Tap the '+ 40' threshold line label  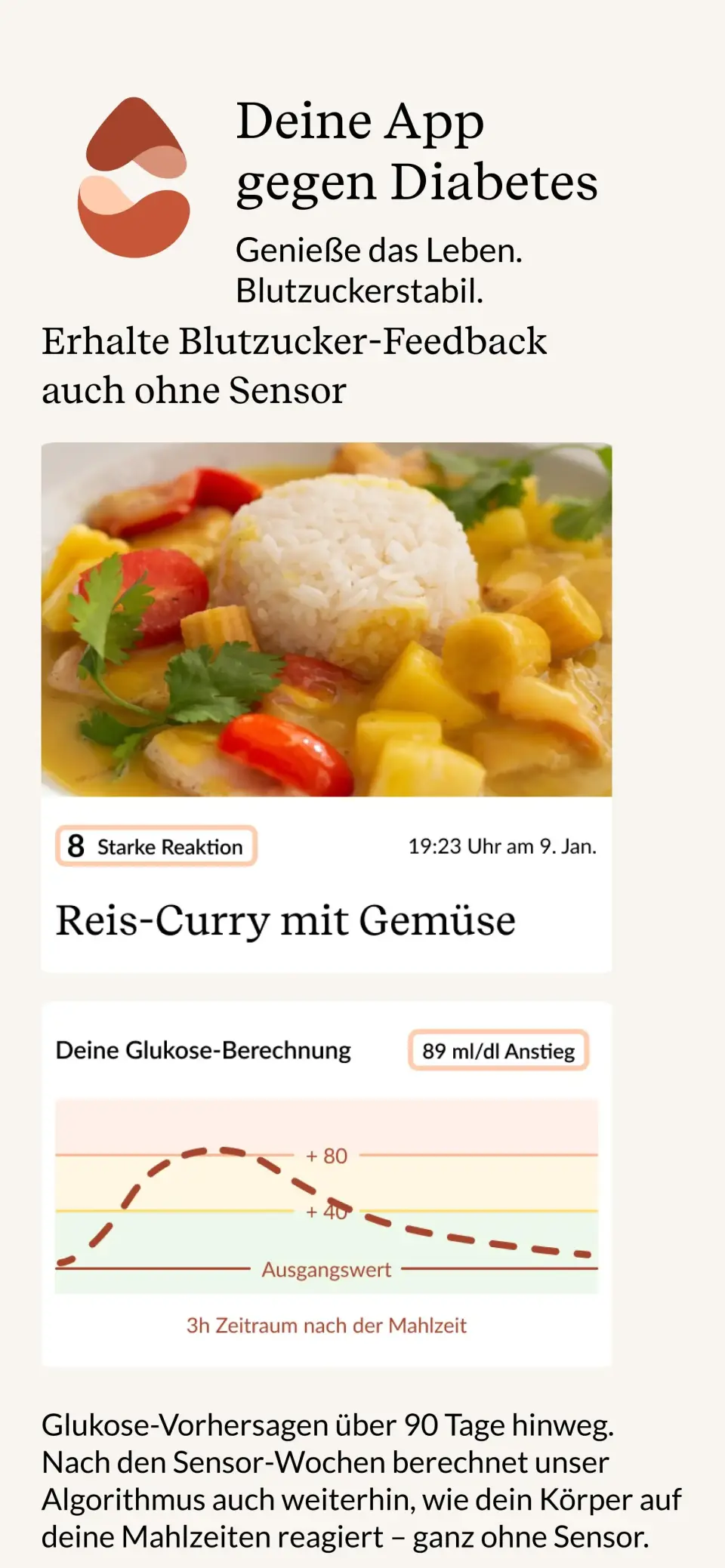click(326, 1212)
